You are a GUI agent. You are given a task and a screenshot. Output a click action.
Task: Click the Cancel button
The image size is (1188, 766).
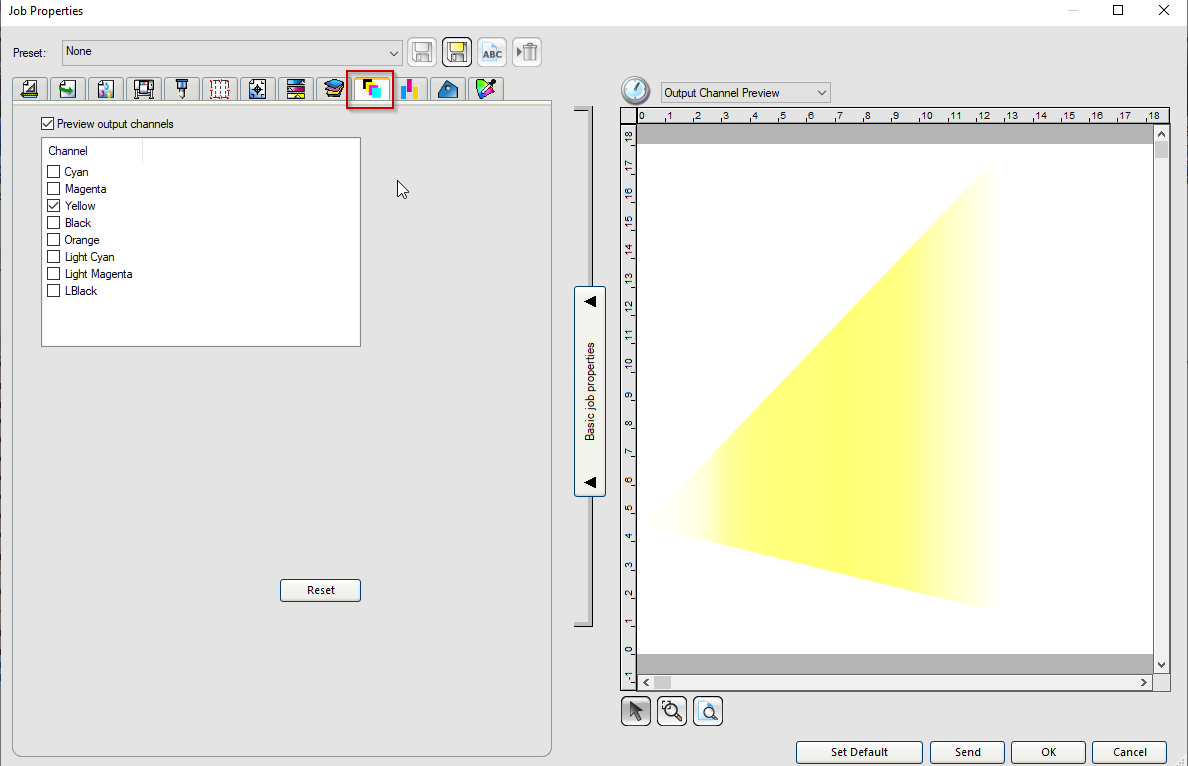point(1130,752)
